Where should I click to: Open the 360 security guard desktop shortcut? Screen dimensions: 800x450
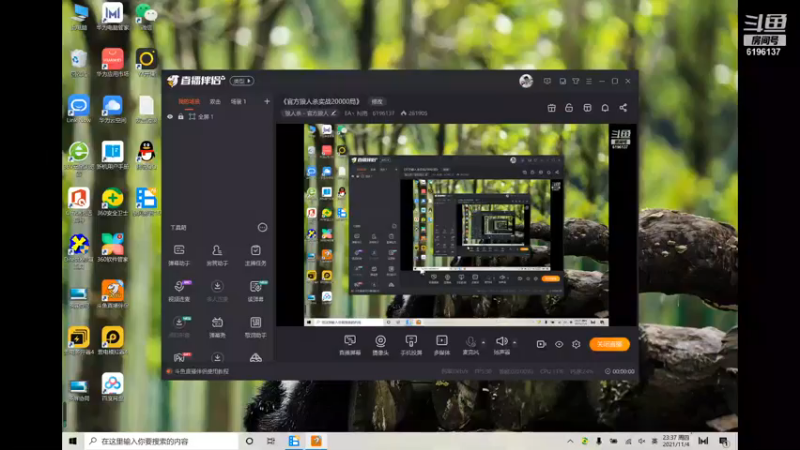click(x=112, y=202)
